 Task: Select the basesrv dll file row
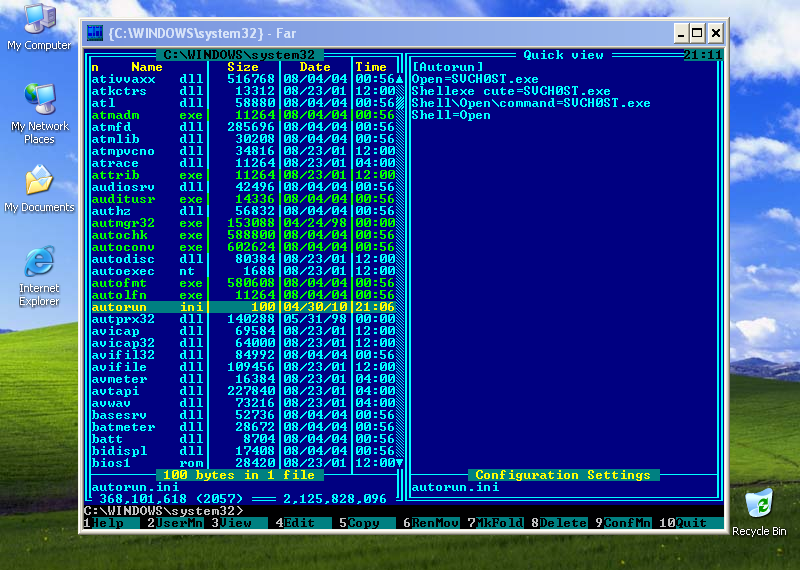[243, 415]
